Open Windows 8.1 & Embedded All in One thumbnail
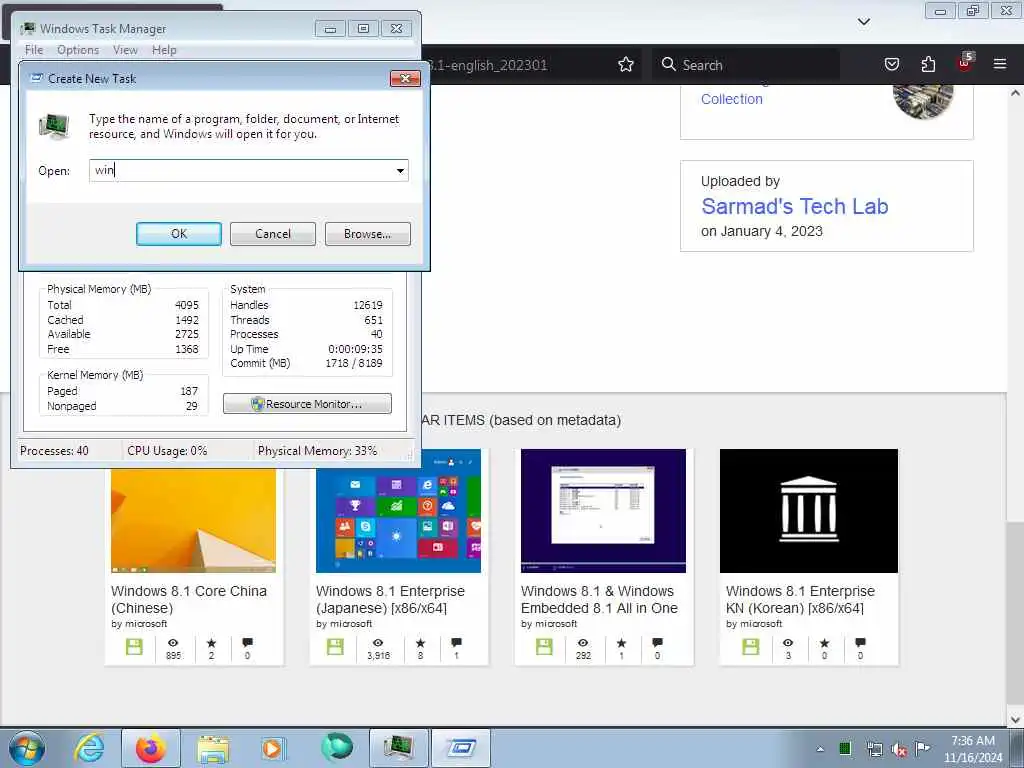This screenshot has height=768, width=1024. [x=603, y=511]
